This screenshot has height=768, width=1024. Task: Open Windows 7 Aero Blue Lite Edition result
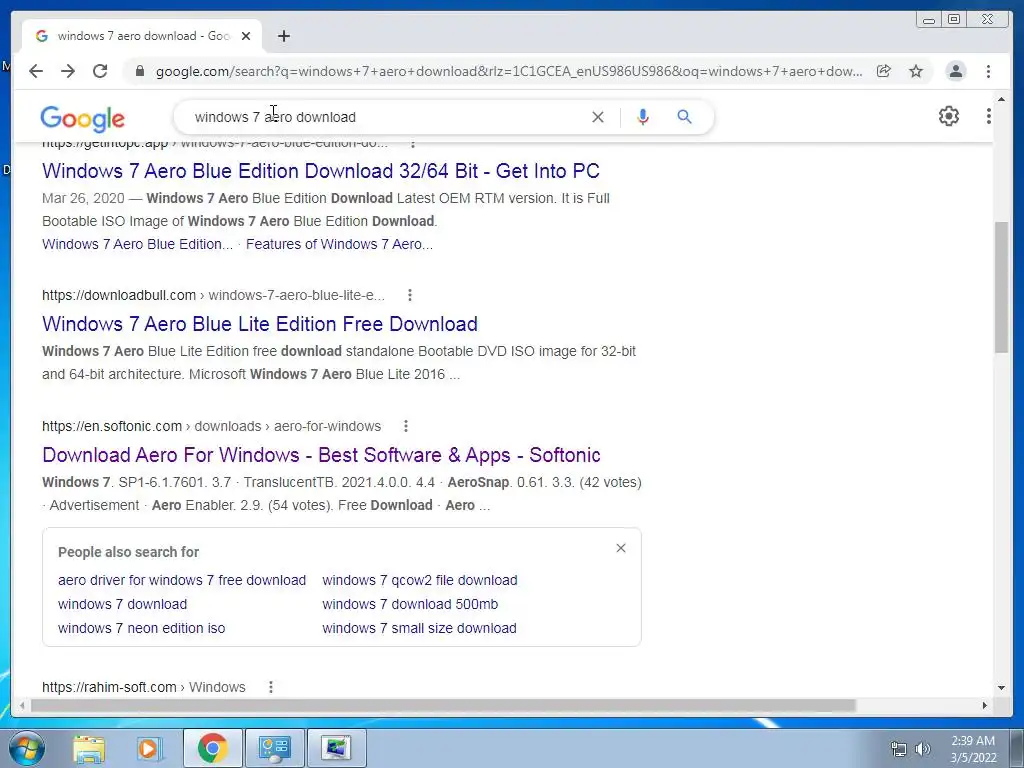click(x=260, y=324)
